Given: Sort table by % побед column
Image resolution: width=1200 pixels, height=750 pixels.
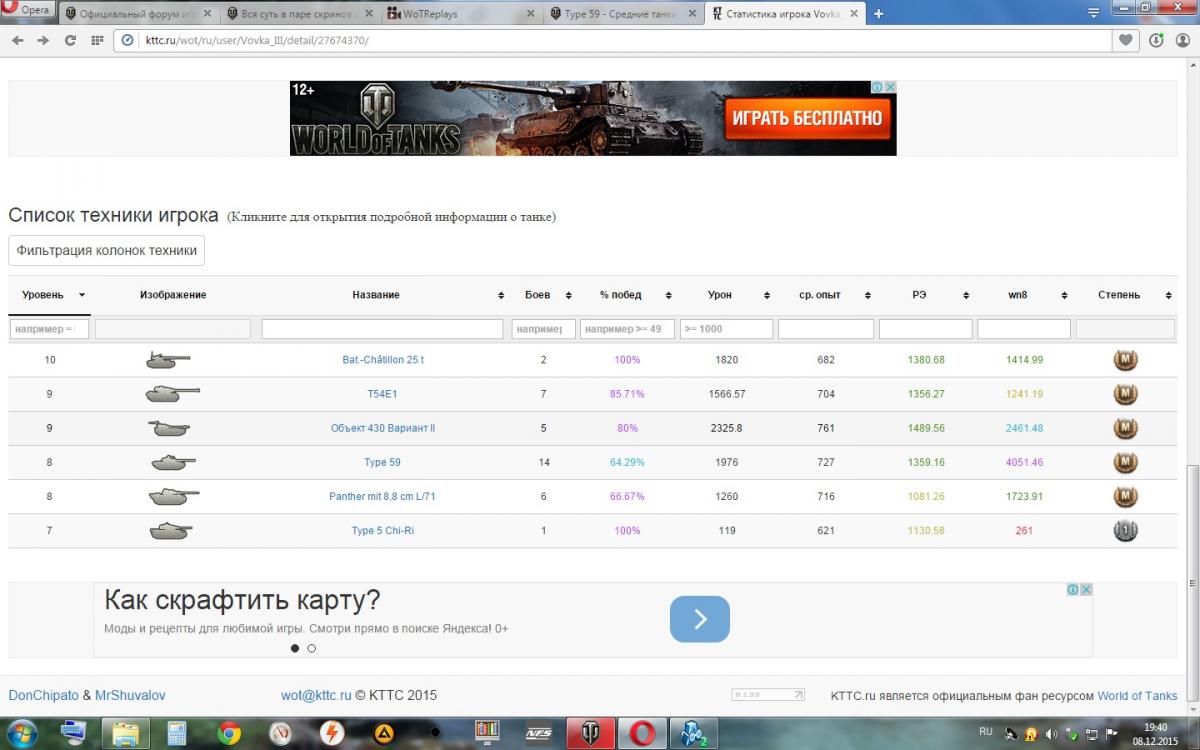Looking at the screenshot, I should pos(627,295).
